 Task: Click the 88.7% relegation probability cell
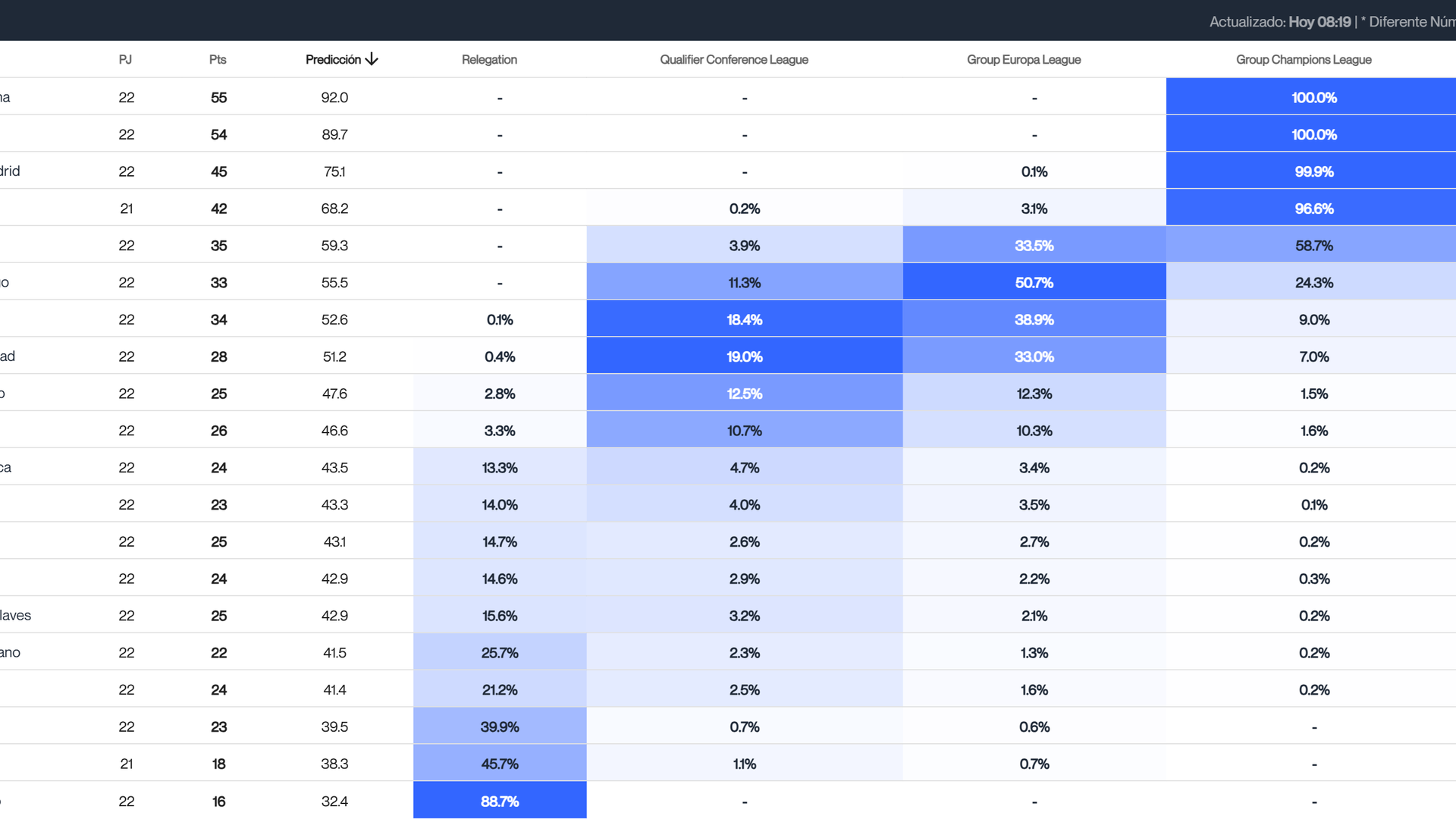tap(499, 801)
